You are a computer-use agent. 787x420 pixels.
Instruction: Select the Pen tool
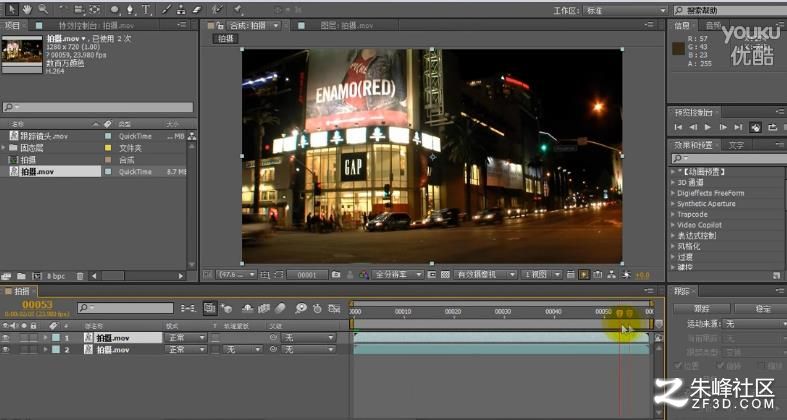tap(130, 10)
